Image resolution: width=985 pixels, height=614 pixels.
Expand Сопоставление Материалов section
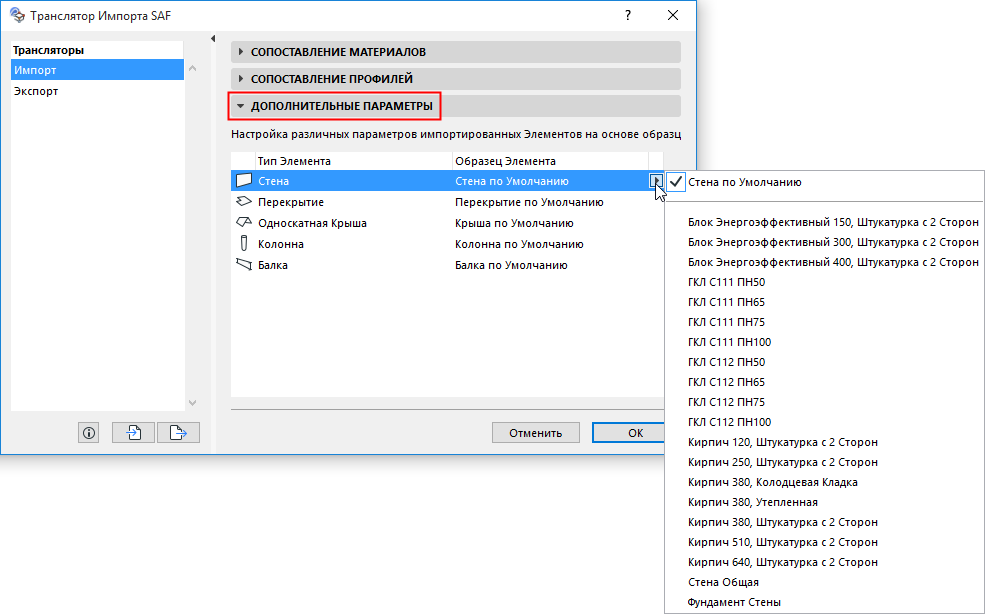click(455, 52)
